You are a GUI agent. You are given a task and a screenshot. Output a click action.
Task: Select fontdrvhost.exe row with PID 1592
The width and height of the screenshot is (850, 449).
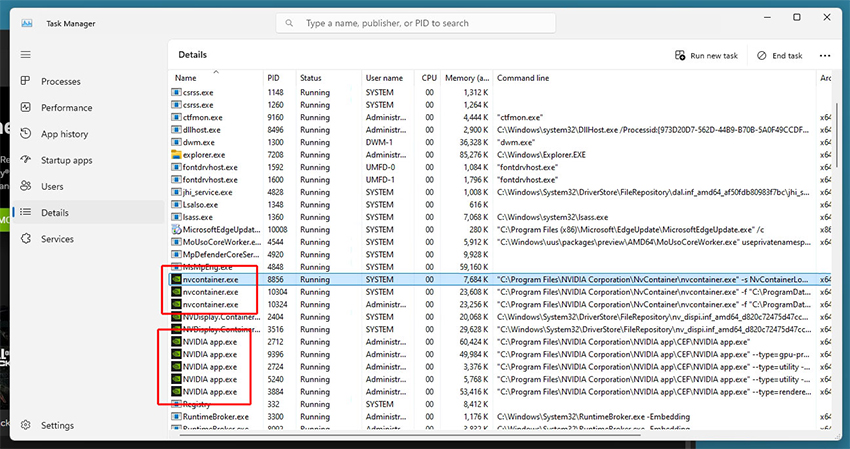point(500,167)
